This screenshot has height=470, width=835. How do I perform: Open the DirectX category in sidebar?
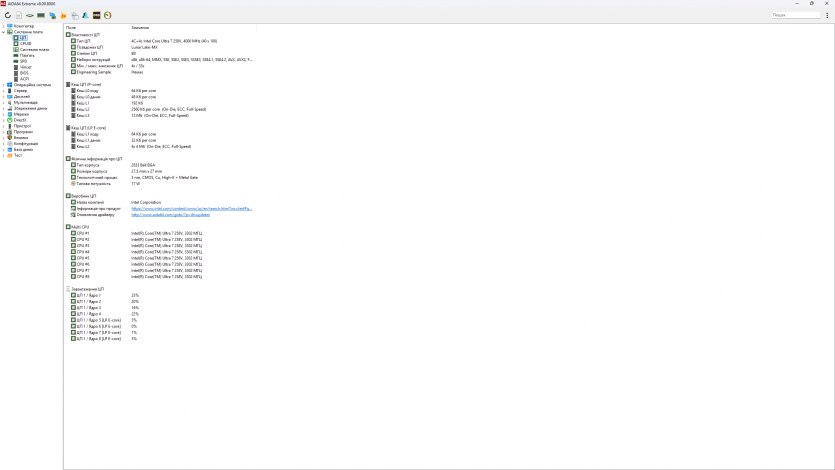(20, 120)
